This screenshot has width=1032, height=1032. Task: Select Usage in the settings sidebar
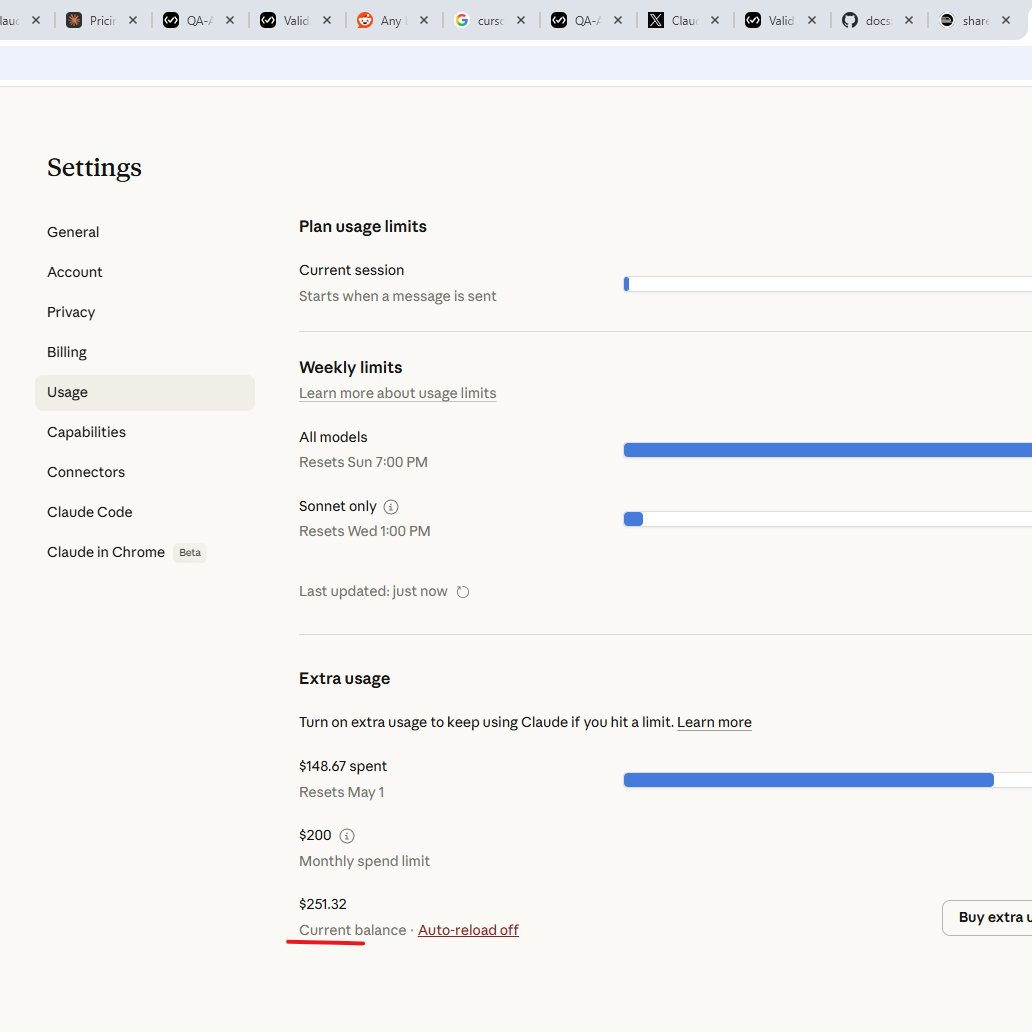[x=145, y=392]
